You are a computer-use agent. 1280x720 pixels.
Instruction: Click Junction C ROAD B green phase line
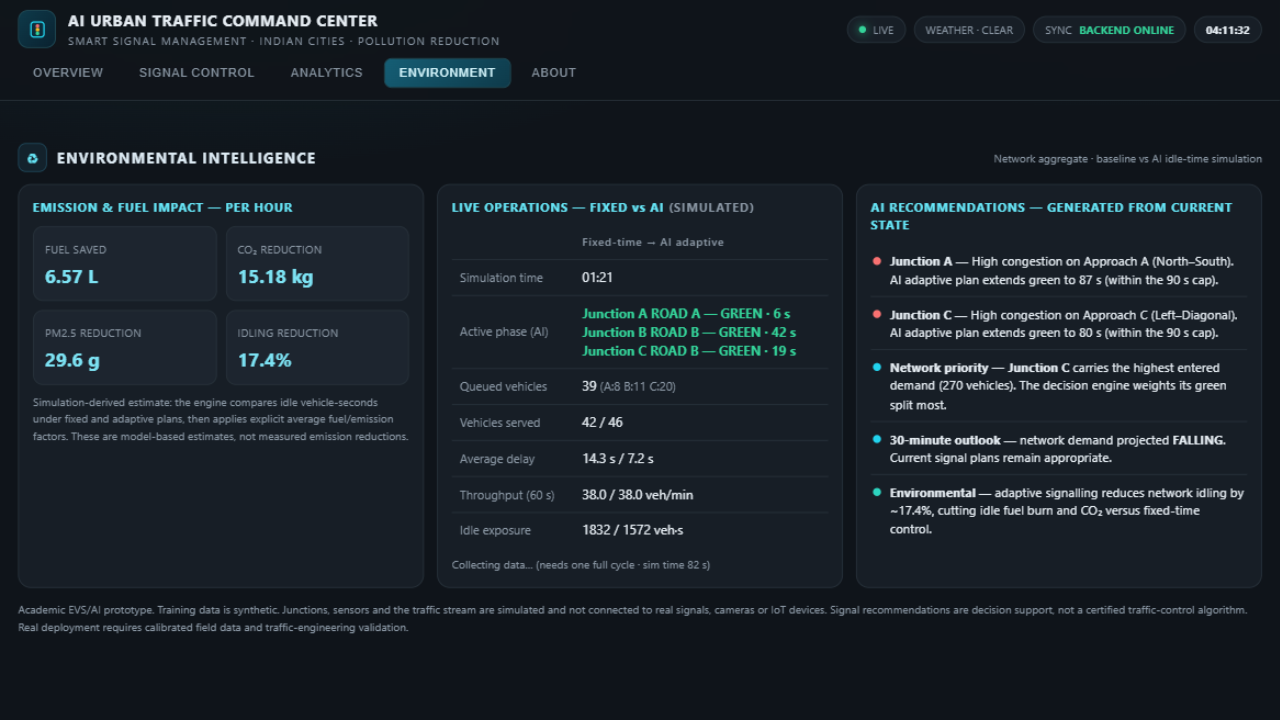[689, 351]
